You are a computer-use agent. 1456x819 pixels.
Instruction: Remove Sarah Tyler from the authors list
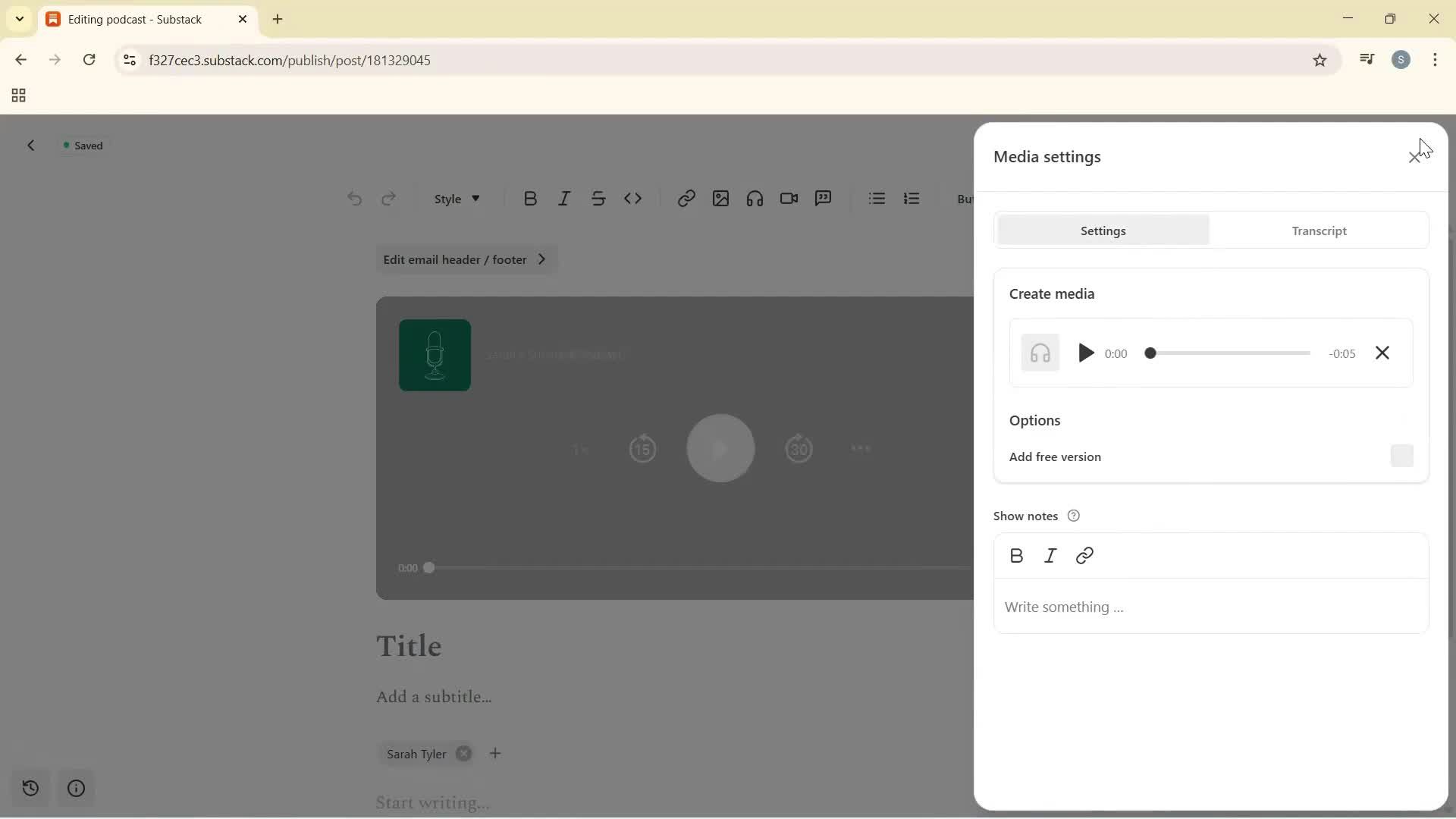click(464, 753)
